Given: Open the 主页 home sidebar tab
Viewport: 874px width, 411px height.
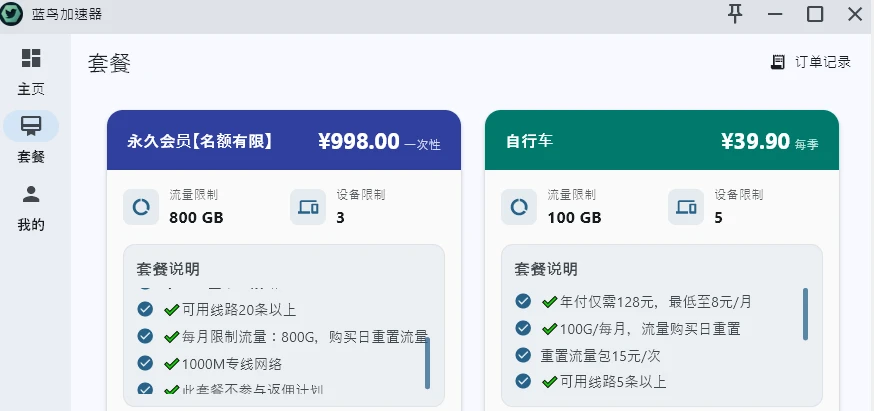Looking at the screenshot, I should tap(31, 70).
